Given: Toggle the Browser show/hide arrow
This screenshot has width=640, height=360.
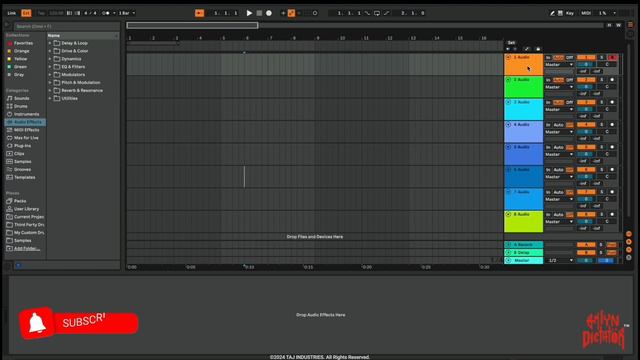Looking at the screenshot, I should click(7, 25).
